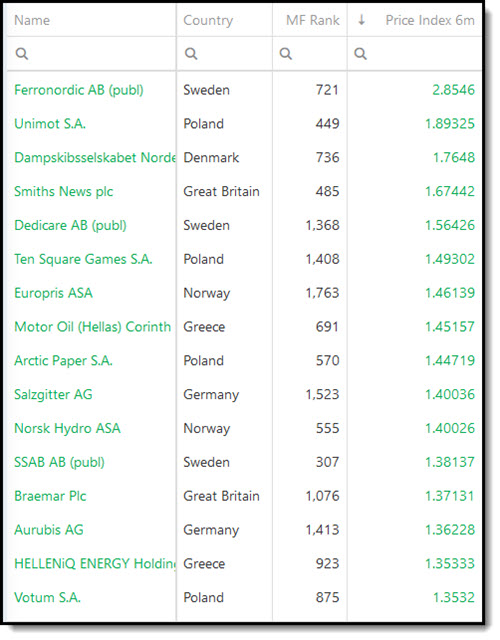Open the Europris ASA company link

coord(53,293)
